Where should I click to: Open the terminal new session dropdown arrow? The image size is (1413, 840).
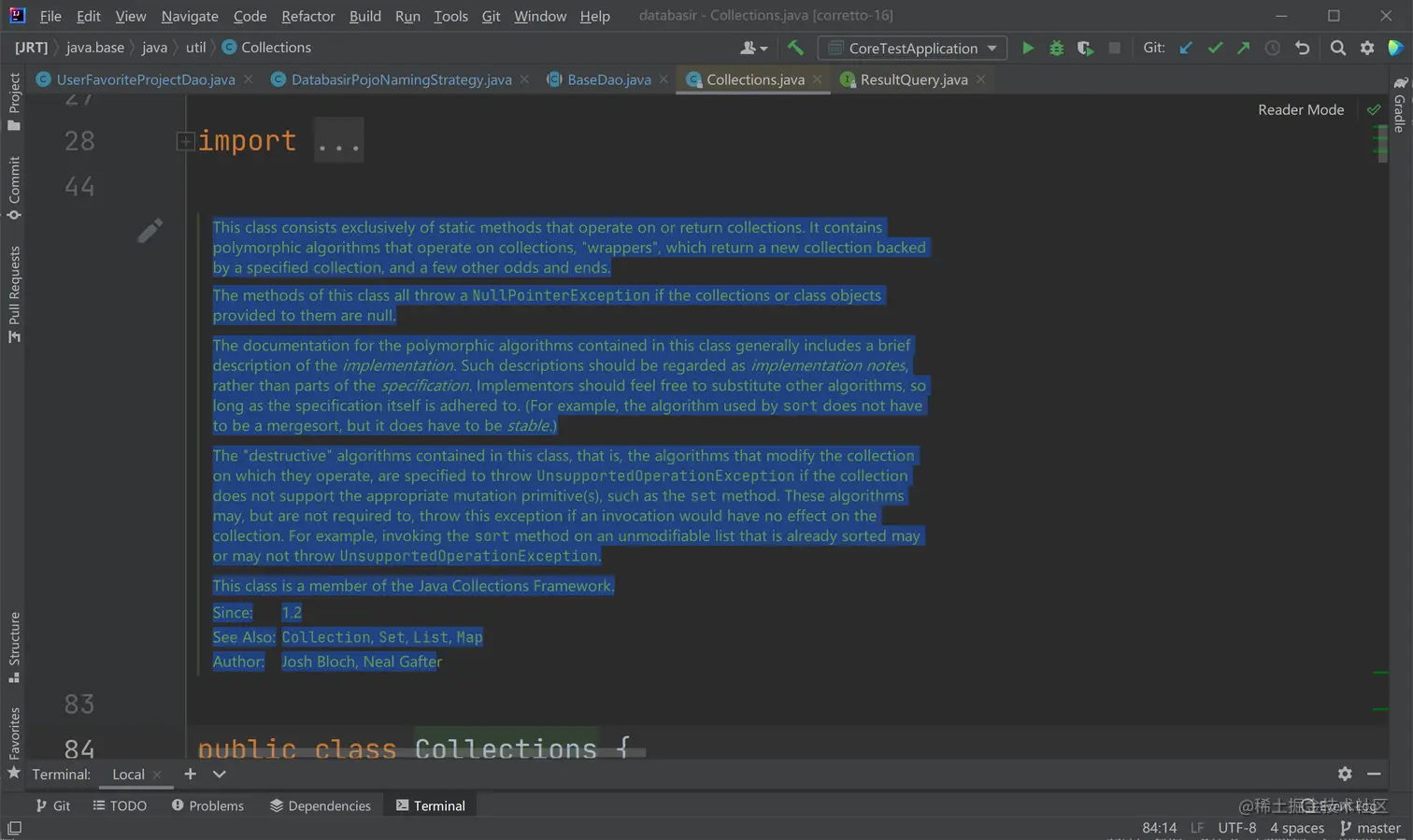[220, 774]
